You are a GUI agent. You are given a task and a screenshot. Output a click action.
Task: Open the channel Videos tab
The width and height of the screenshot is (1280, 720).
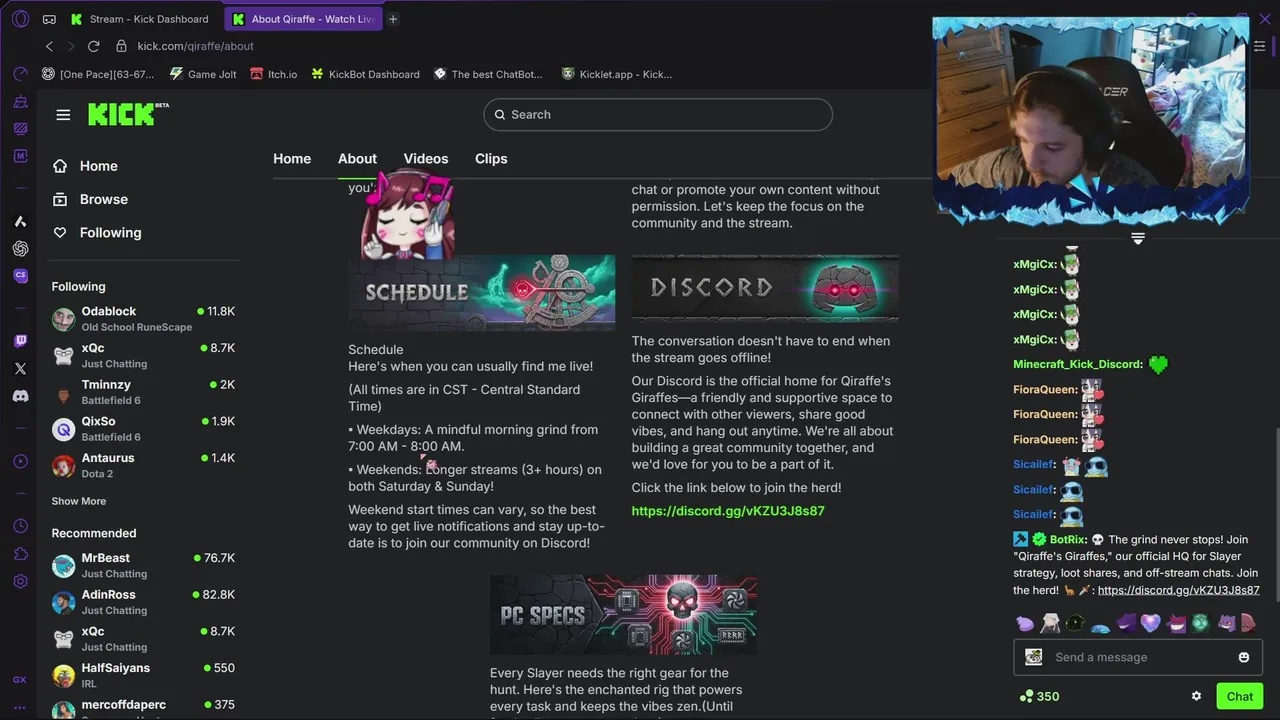[x=426, y=159]
